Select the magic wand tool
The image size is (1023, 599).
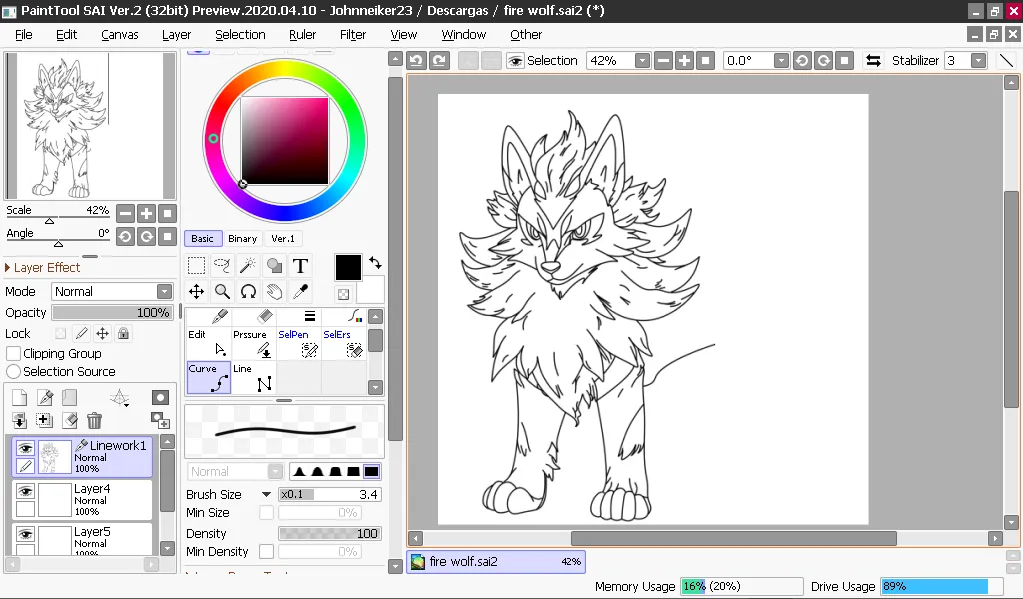[x=248, y=266]
